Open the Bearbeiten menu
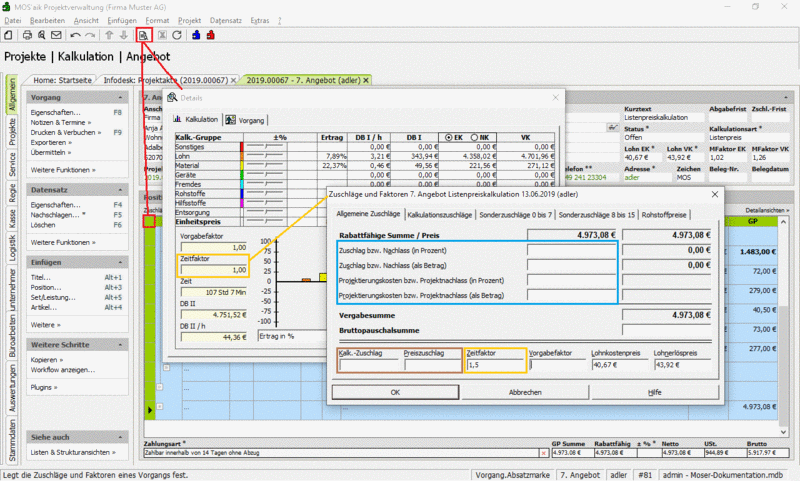The width and height of the screenshot is (800, 481). 47,20
